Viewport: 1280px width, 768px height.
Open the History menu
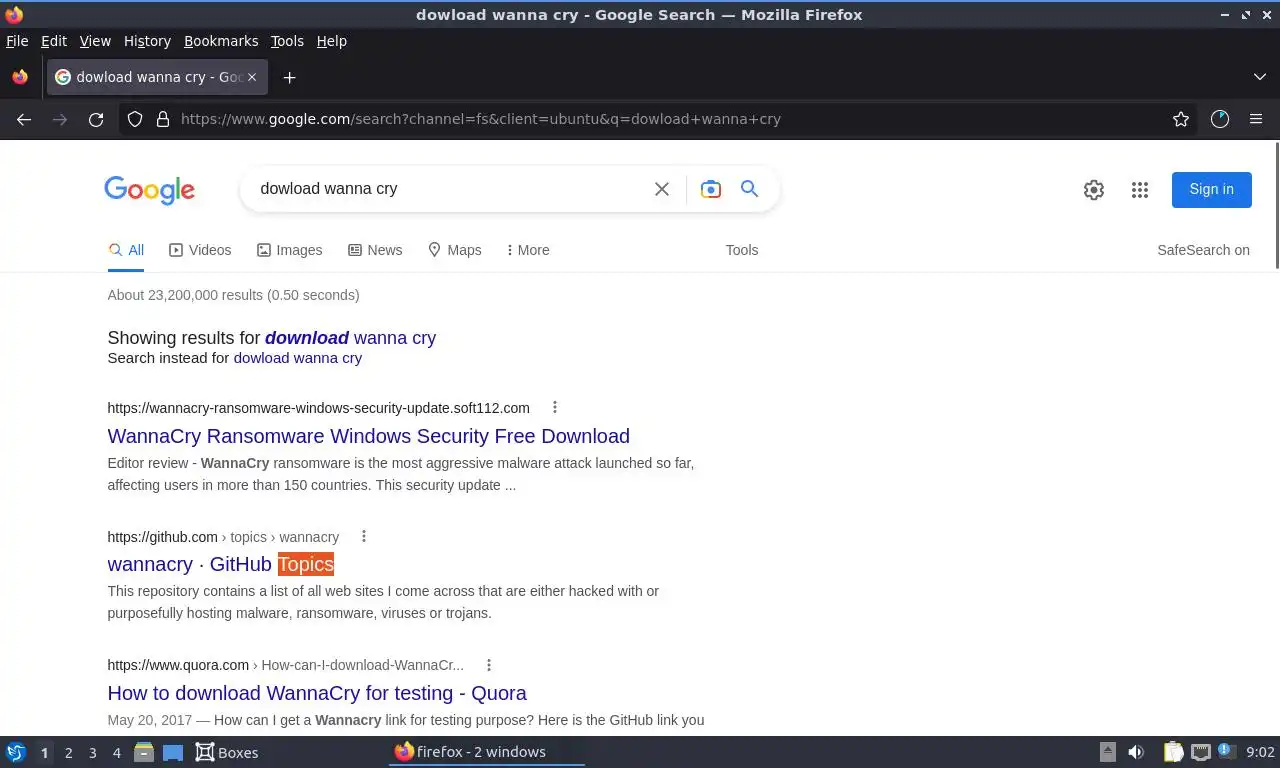(147, 41)
